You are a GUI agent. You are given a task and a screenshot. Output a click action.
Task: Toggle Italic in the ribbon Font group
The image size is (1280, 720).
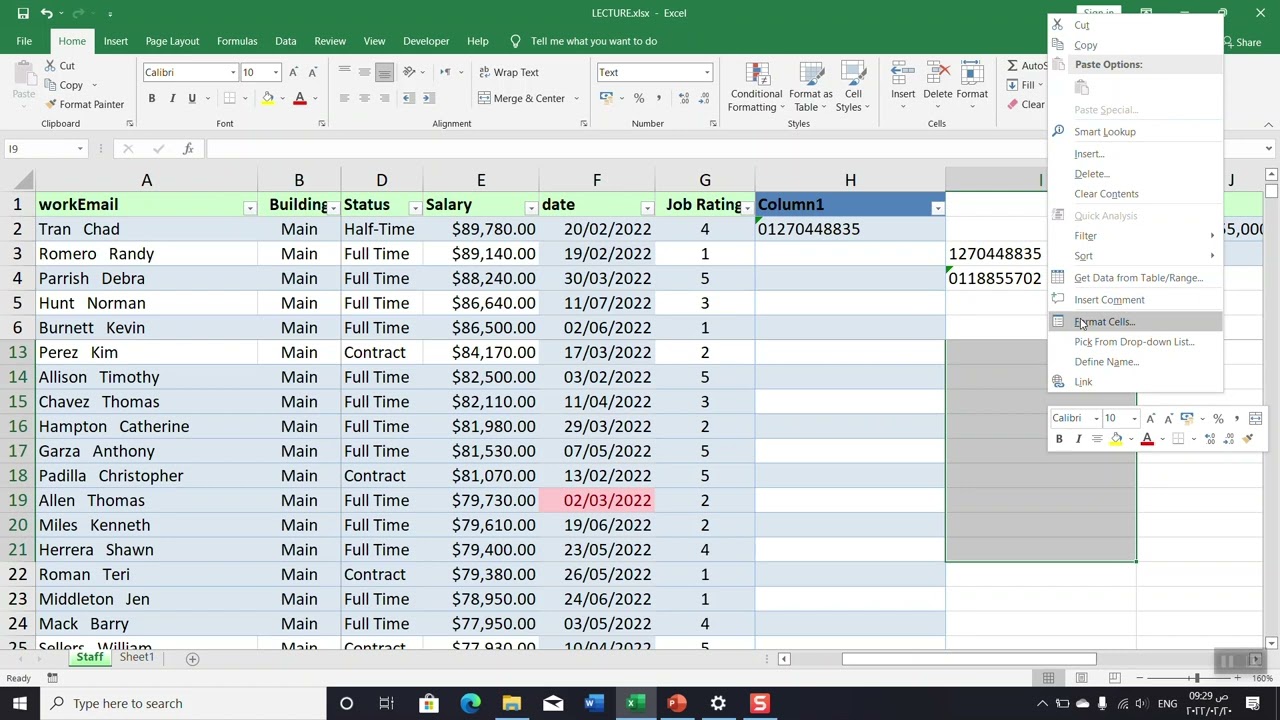click(172, 98)
